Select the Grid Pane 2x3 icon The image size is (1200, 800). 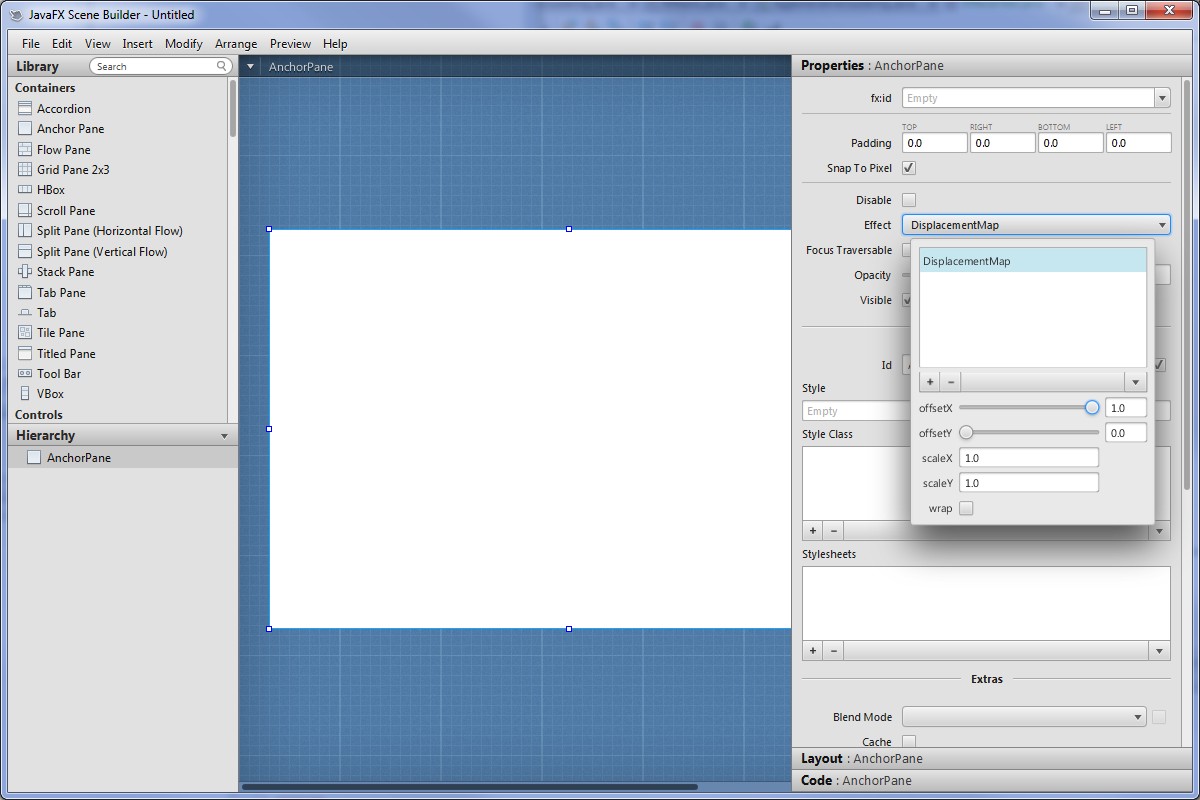[25, 170]
